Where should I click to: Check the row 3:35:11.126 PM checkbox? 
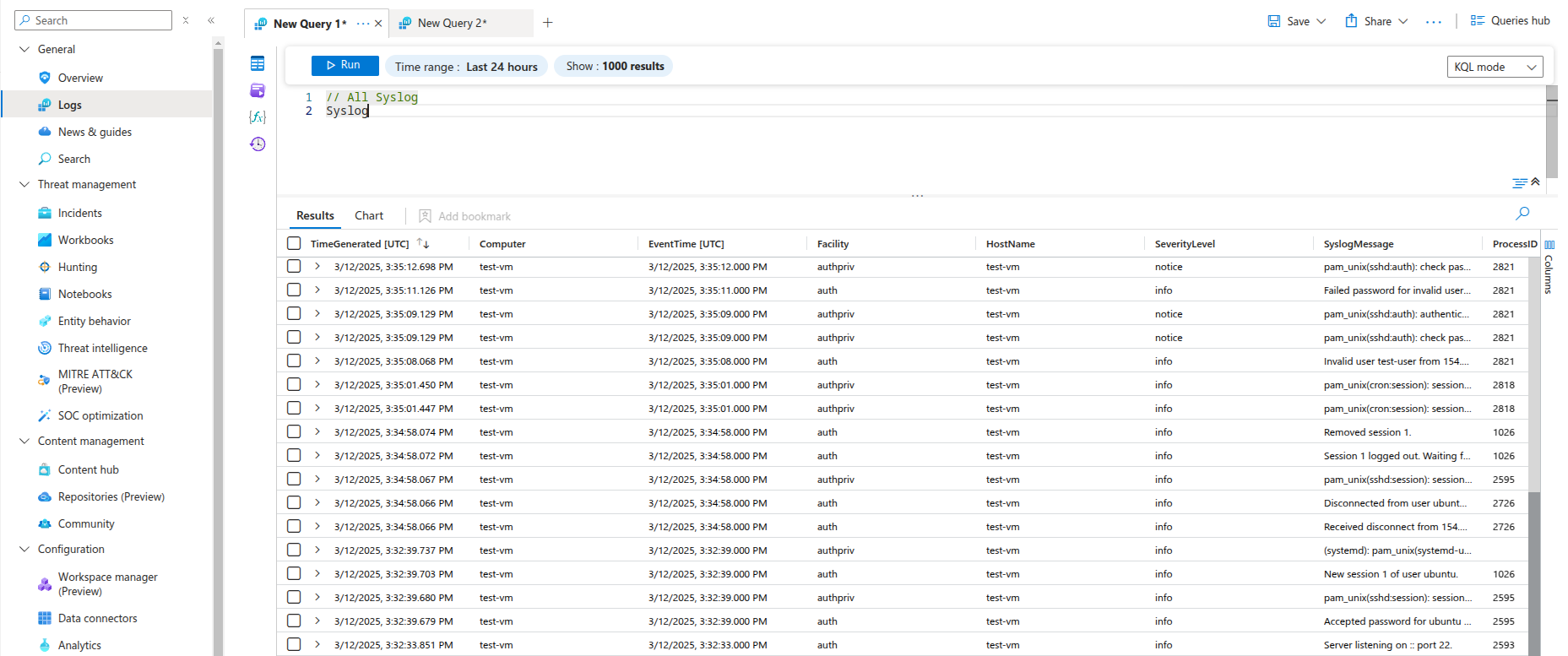(294, 290)
